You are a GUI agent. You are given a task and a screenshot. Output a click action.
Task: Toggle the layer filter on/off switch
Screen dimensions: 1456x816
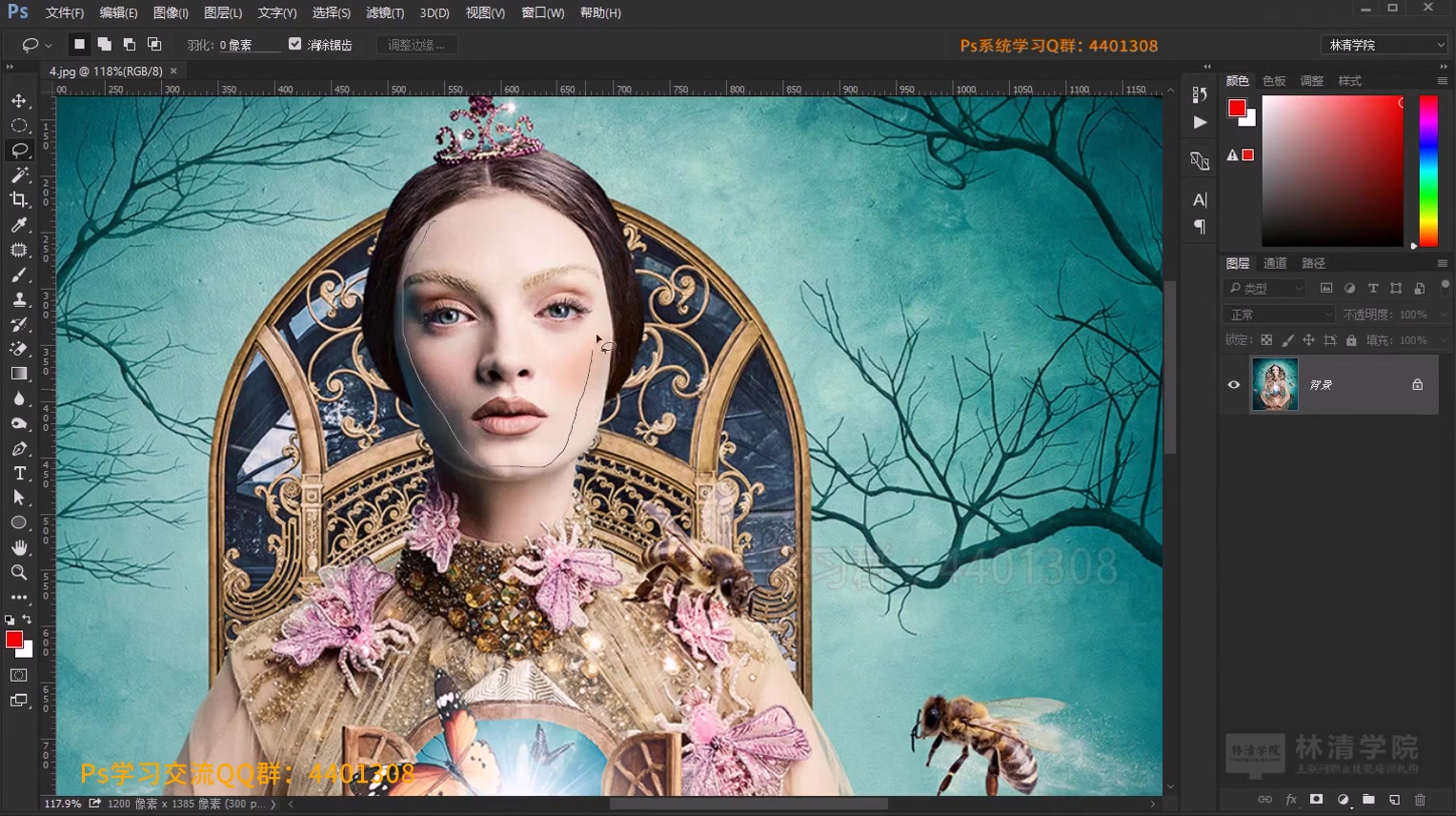pos(1445,287)
